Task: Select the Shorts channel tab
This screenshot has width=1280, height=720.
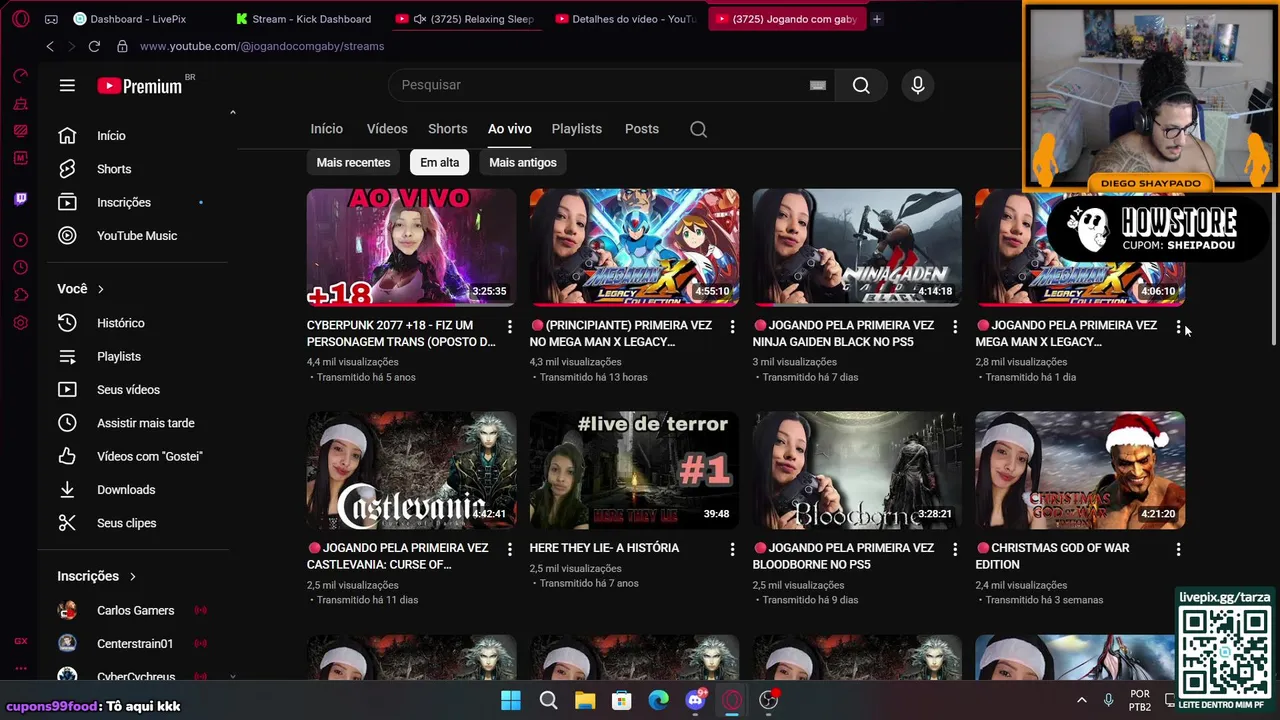Action: click(448, 129)
